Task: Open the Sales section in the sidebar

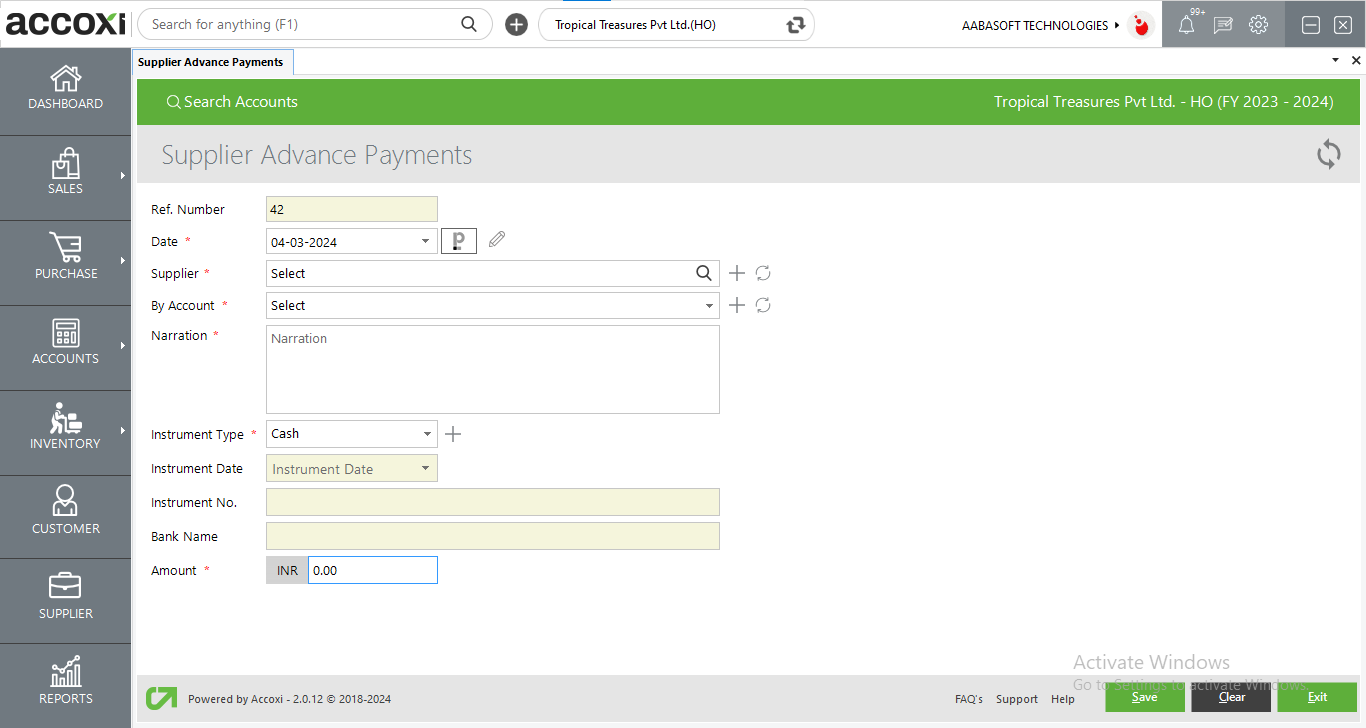Action: click(x=65, y=177)
